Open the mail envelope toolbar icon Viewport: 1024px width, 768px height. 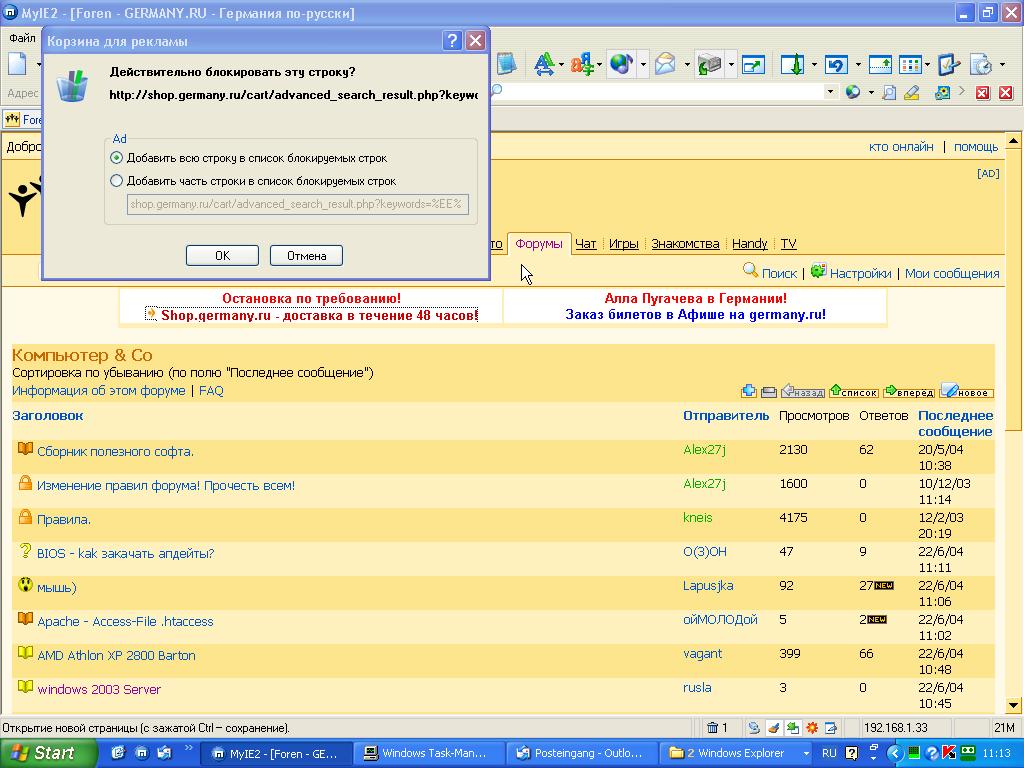point(665,64)
